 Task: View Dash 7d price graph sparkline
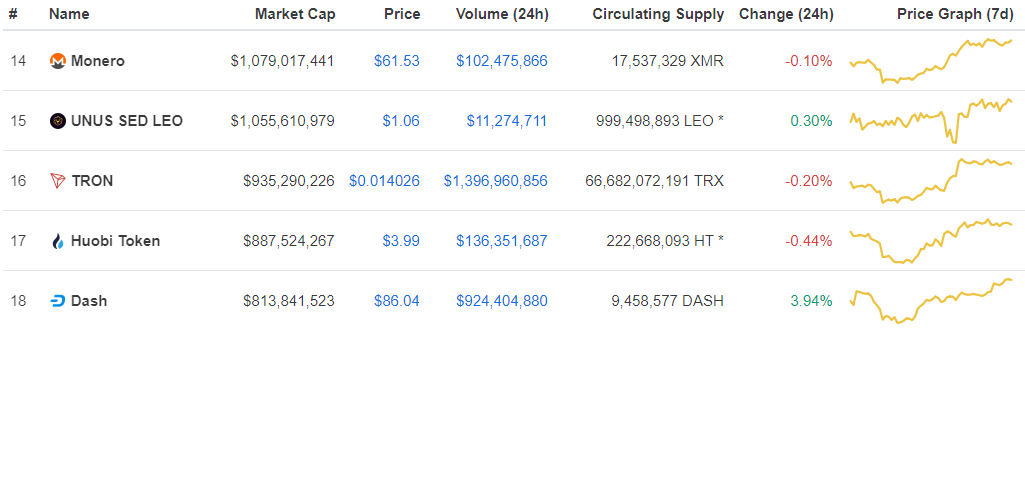pos(931,301)
